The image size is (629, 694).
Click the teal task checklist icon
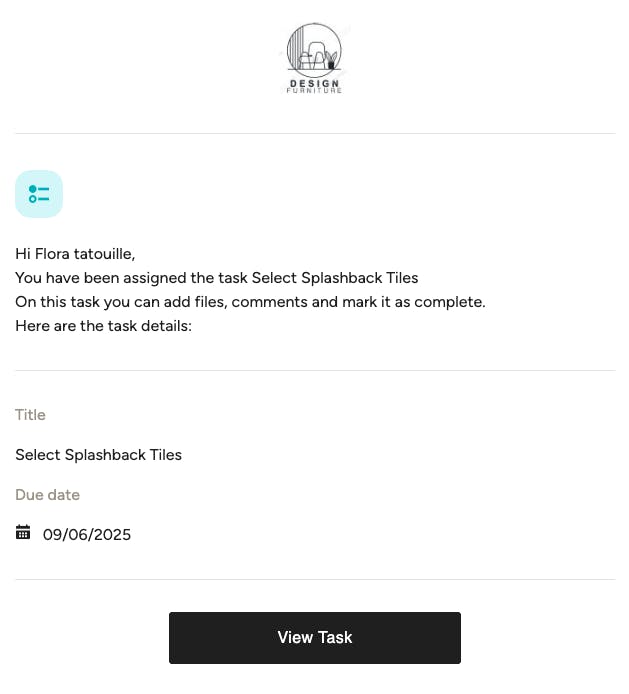tap(39, 194)
